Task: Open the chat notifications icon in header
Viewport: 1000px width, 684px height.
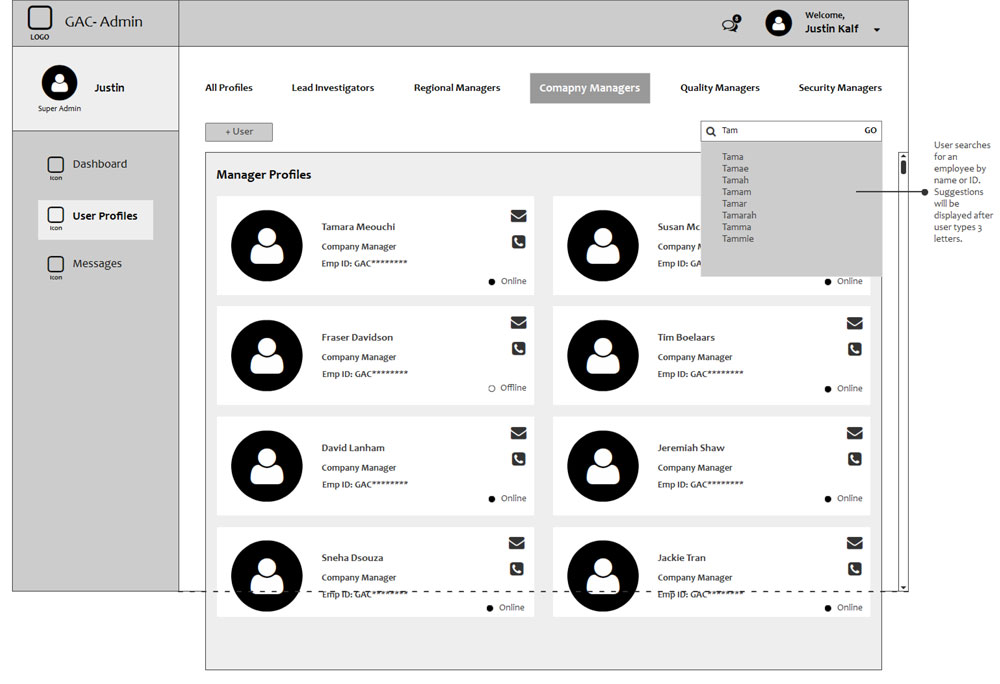Action: [x=731, y=24]
